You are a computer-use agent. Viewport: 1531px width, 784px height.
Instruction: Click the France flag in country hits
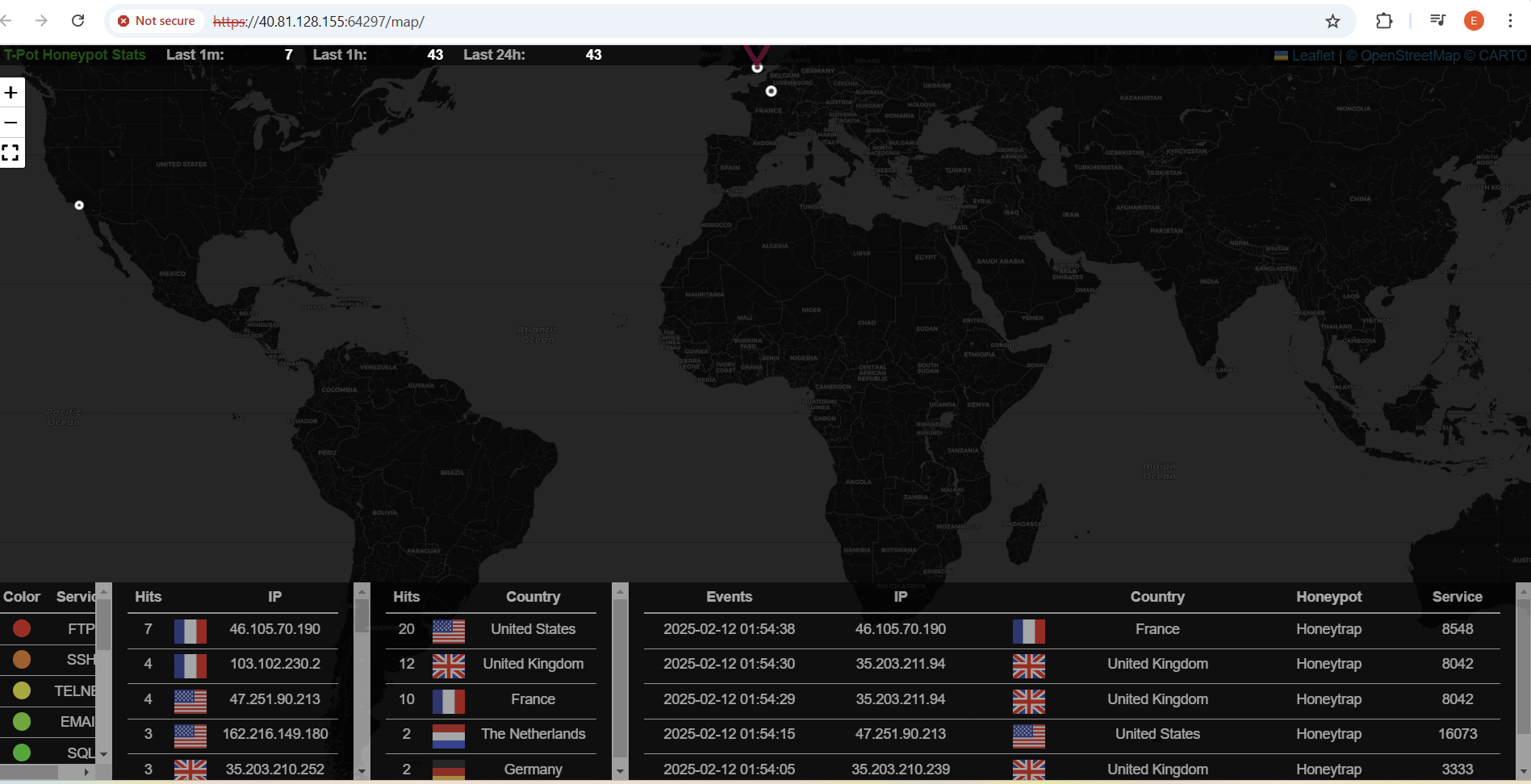(x=449, y=701)
